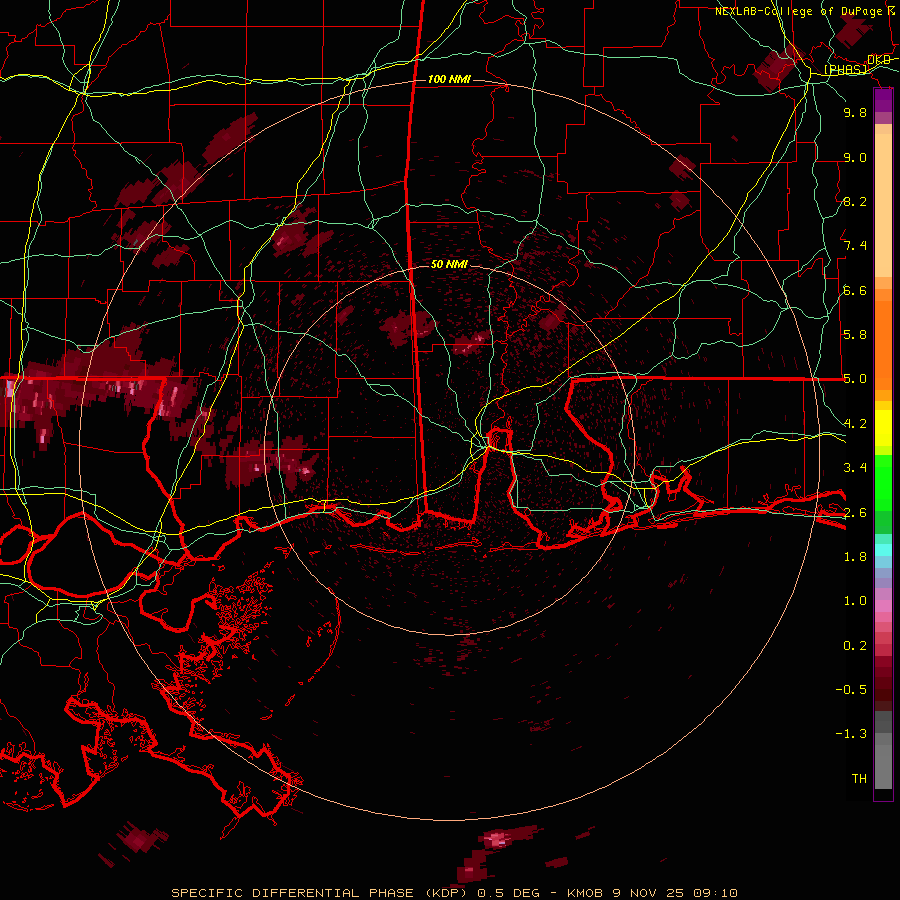This screenshot has height=900, width=900.
Task: Click the 2.6 value on the color scale
Action: (855, 513)
